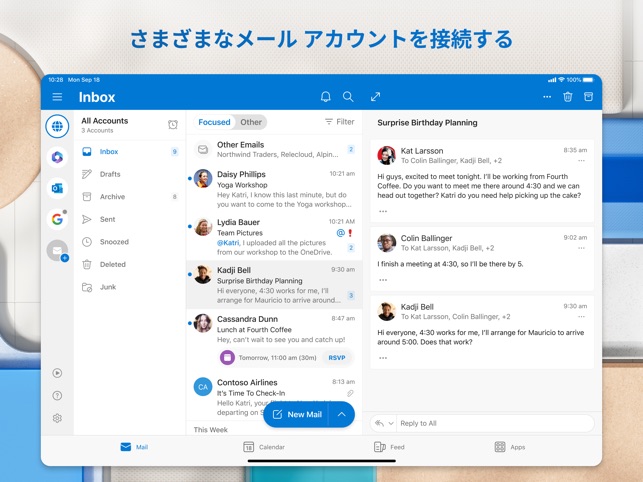Open the play icon in sidebar

(57, 373)
